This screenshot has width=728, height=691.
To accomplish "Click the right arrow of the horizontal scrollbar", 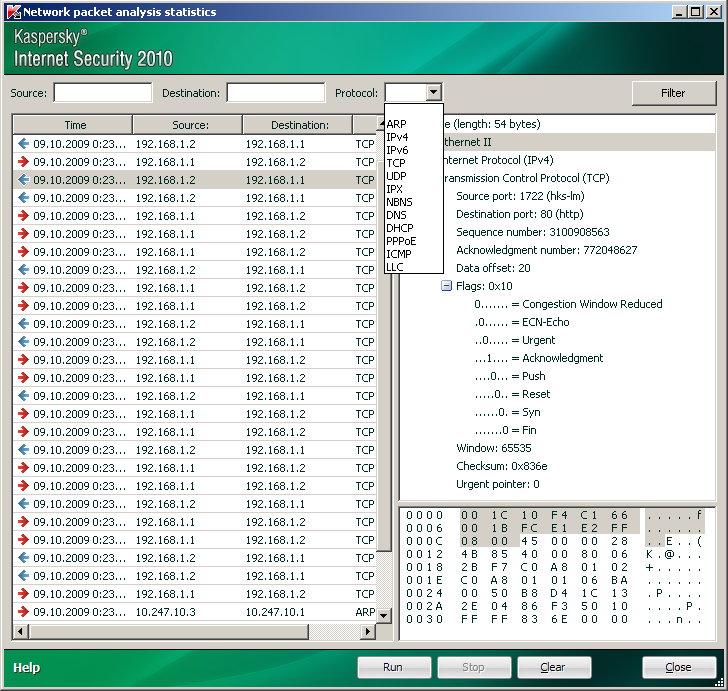I will (x=368, y=631).
